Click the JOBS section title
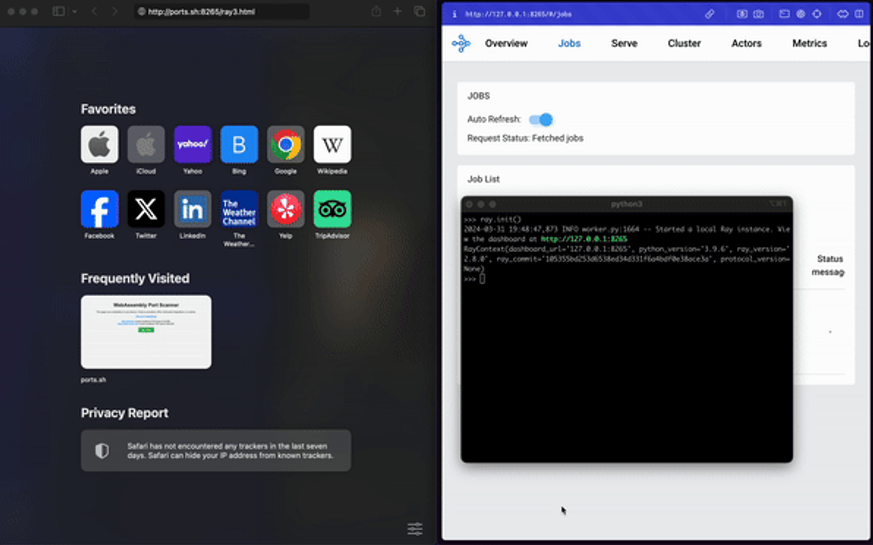Viewport: 873px width, 545px height. [478, 96]
